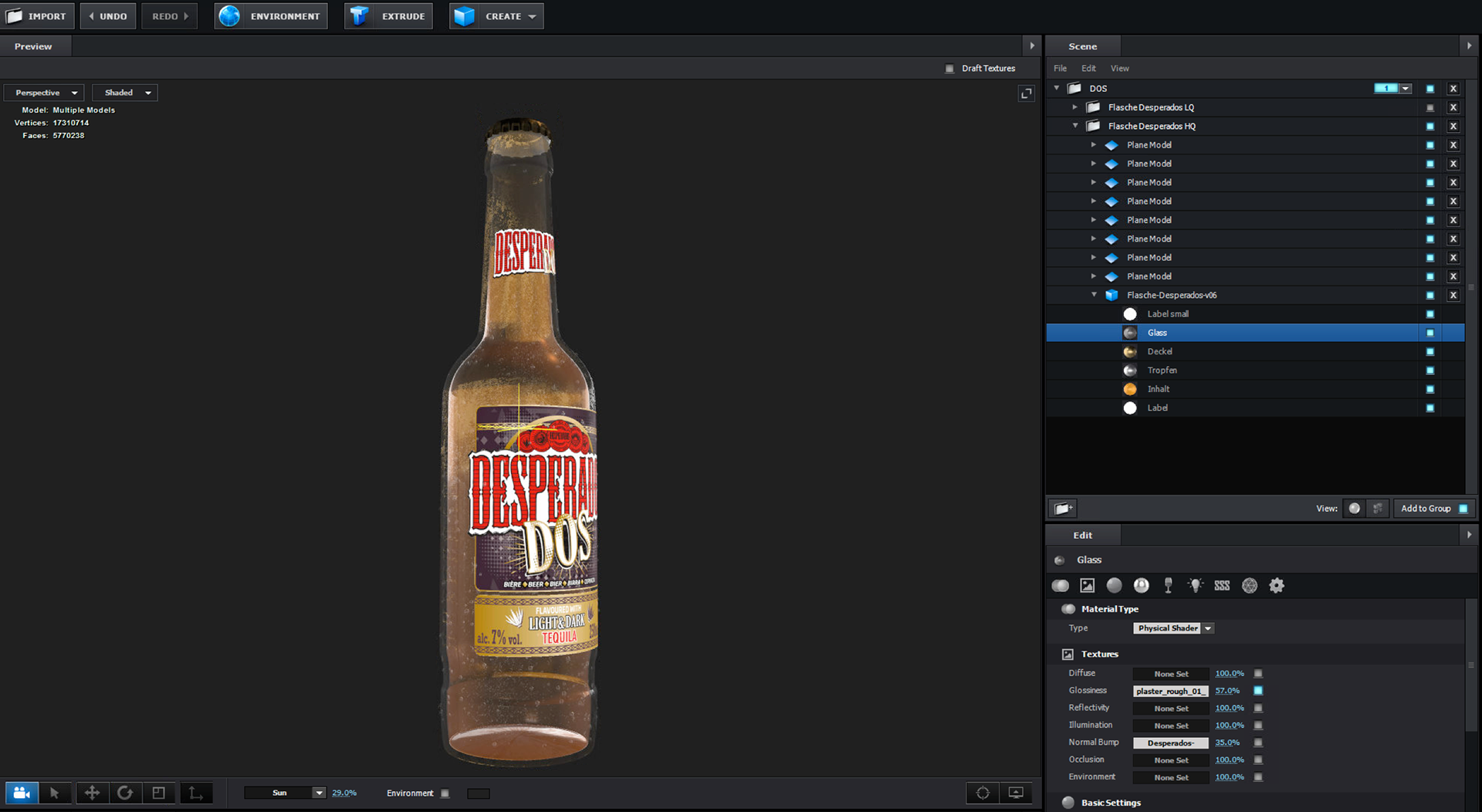Toggle Draft Textures checkbox
This screenshot has height=812, width=1482.
pyautogui.click(x=949, y=69)
